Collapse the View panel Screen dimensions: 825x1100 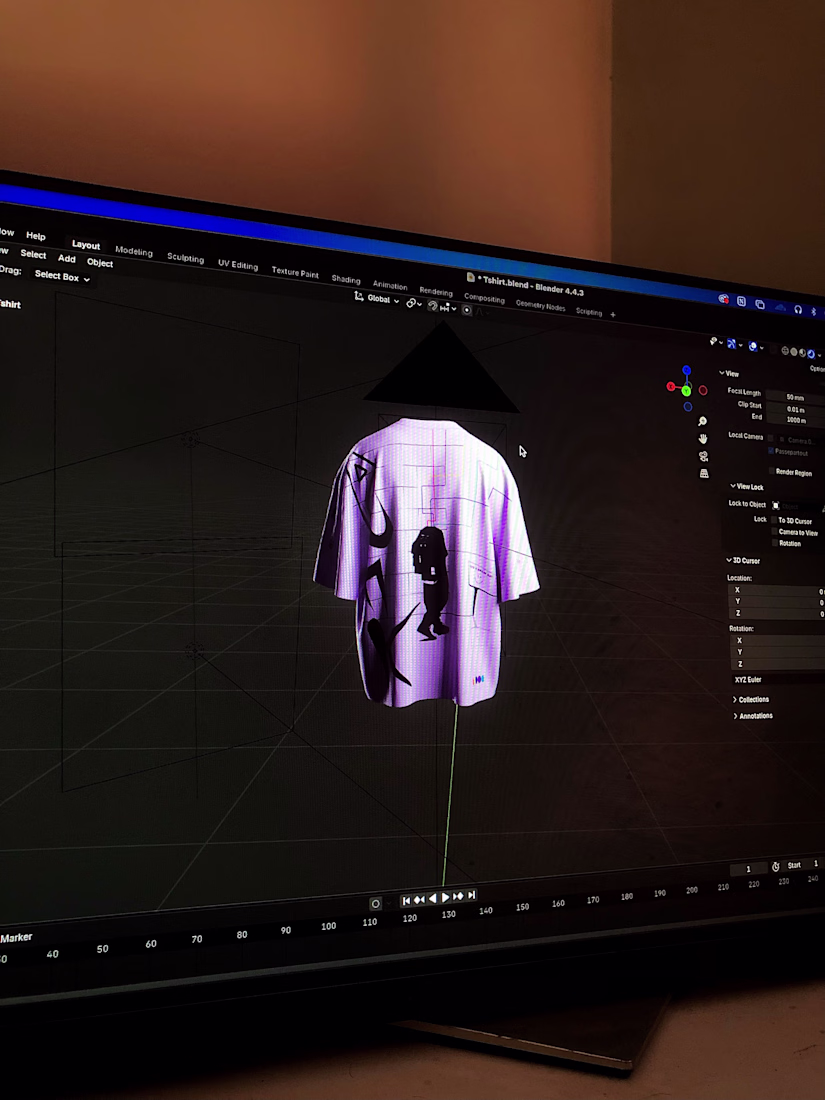tap(729, 373)
